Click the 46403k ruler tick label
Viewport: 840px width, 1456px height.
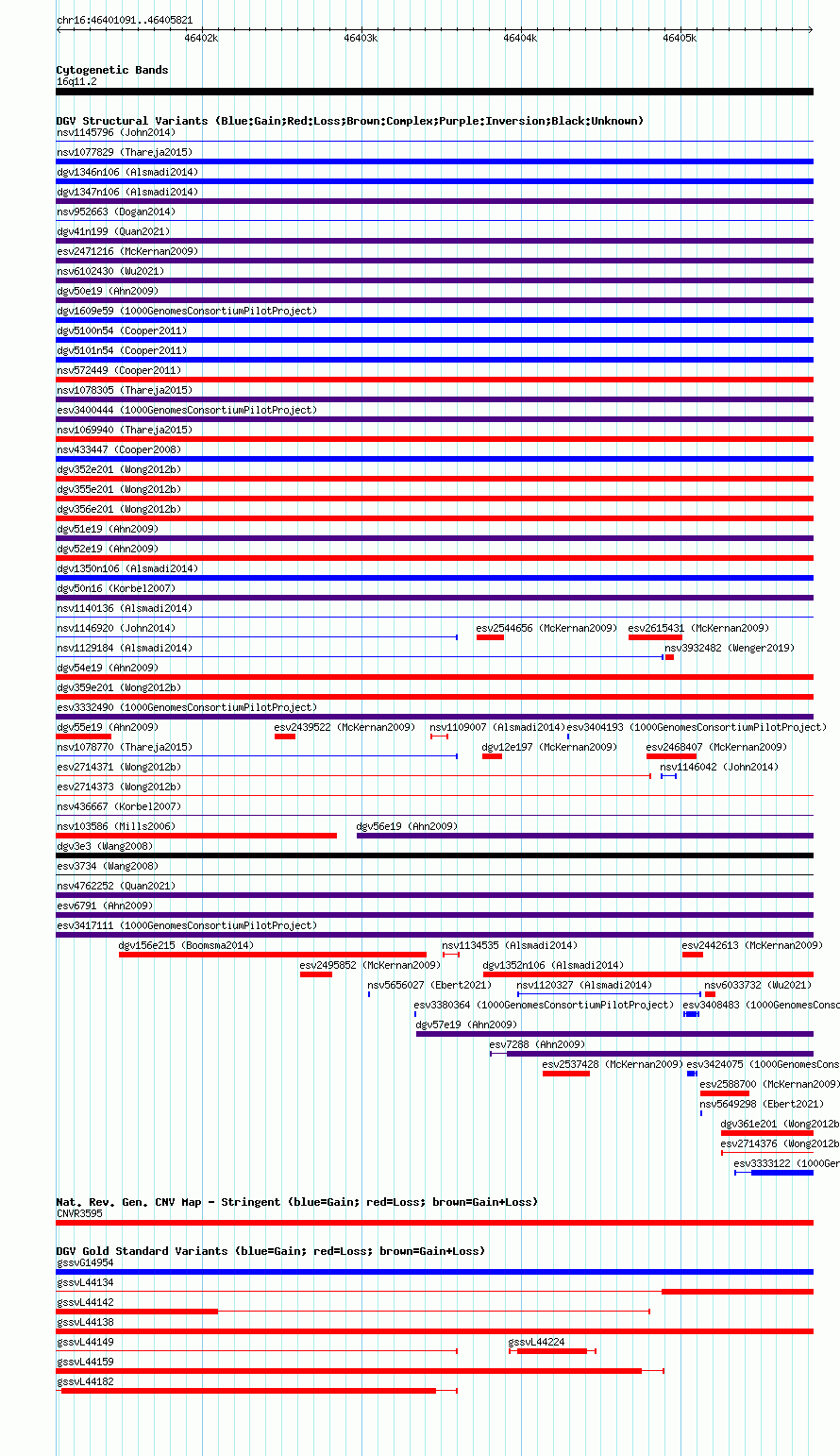361,38
